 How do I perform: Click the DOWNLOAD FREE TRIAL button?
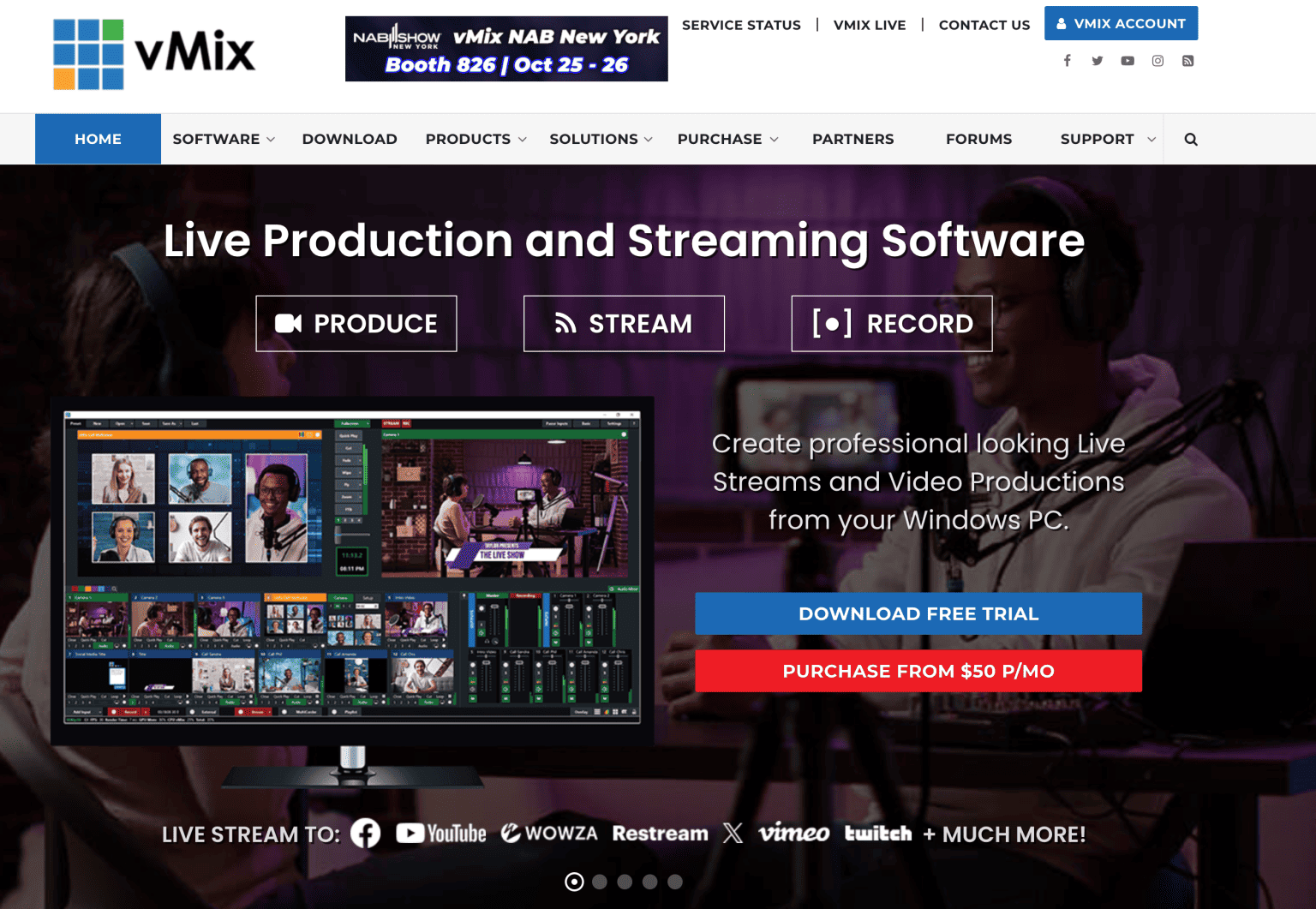[x=918, y=613]
